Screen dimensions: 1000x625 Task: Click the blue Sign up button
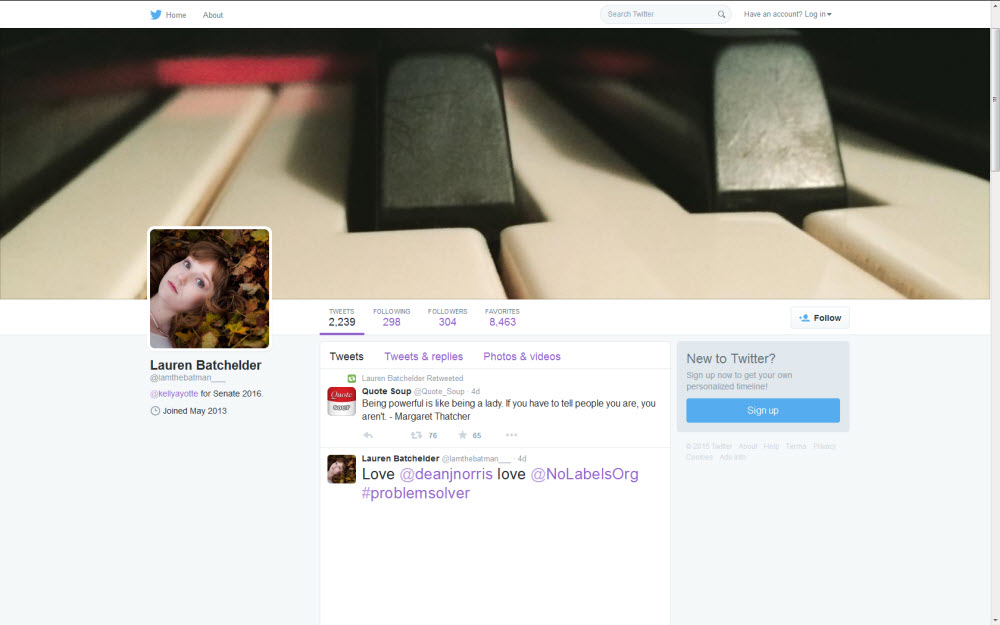click(762, 410)
